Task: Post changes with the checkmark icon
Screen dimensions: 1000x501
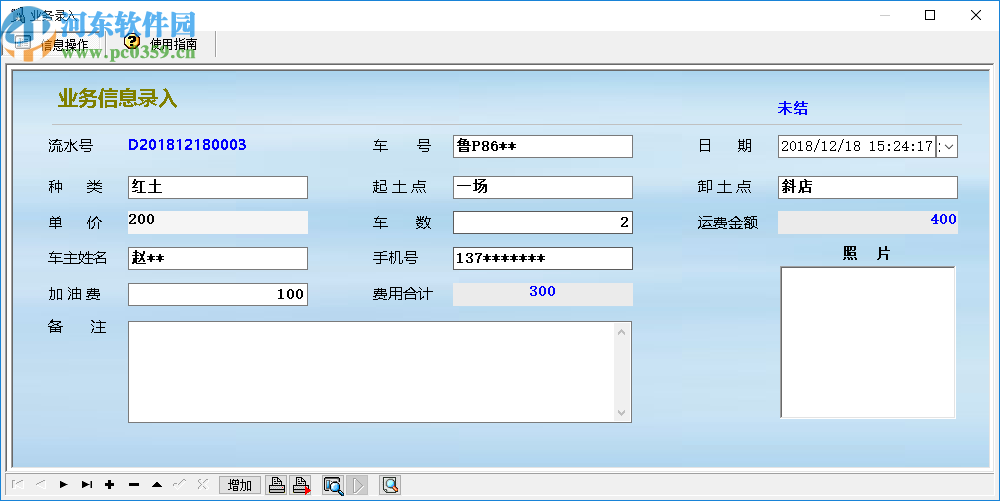Action: (x=180, y=485)
